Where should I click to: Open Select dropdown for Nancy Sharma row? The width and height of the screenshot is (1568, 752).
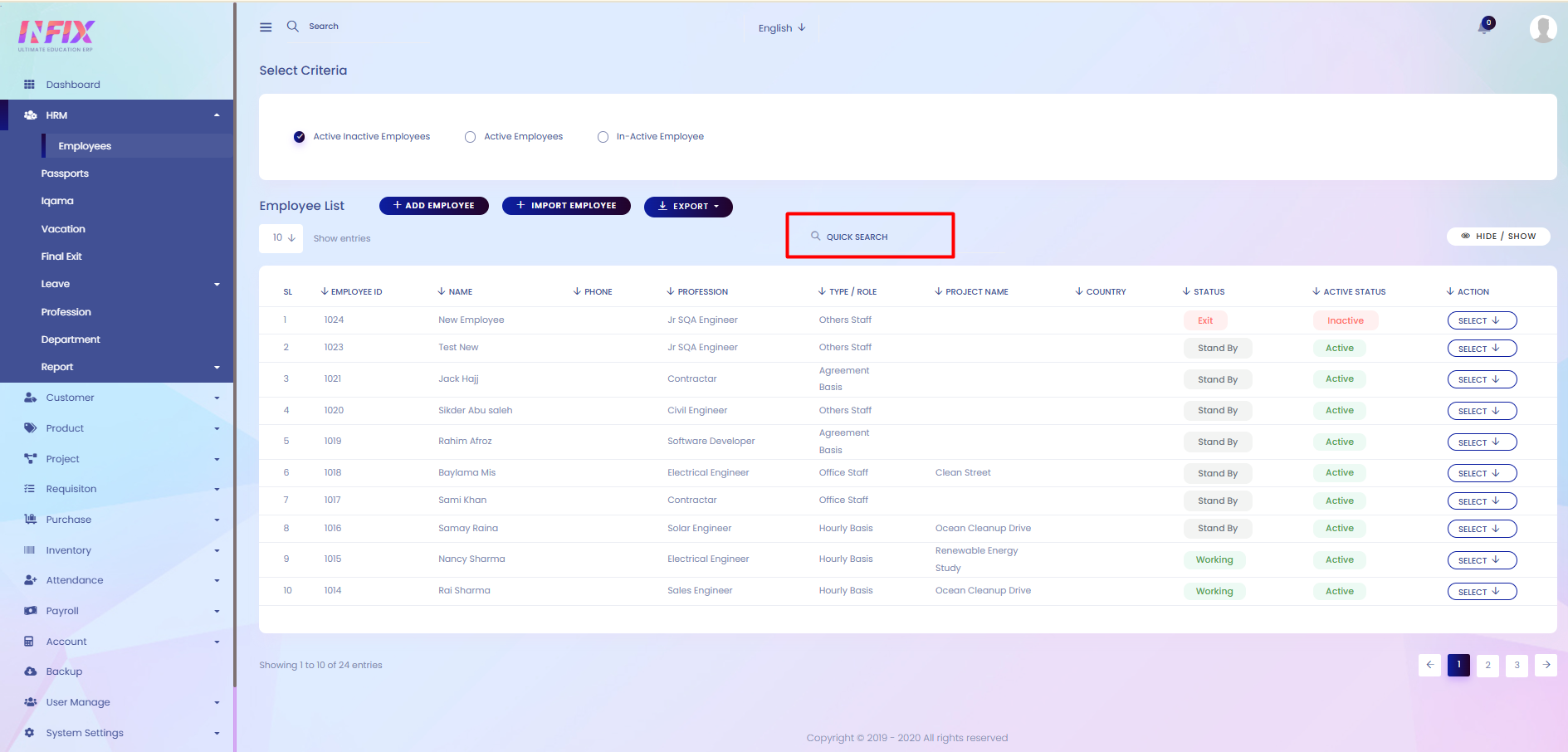[x=1482, y=560]
